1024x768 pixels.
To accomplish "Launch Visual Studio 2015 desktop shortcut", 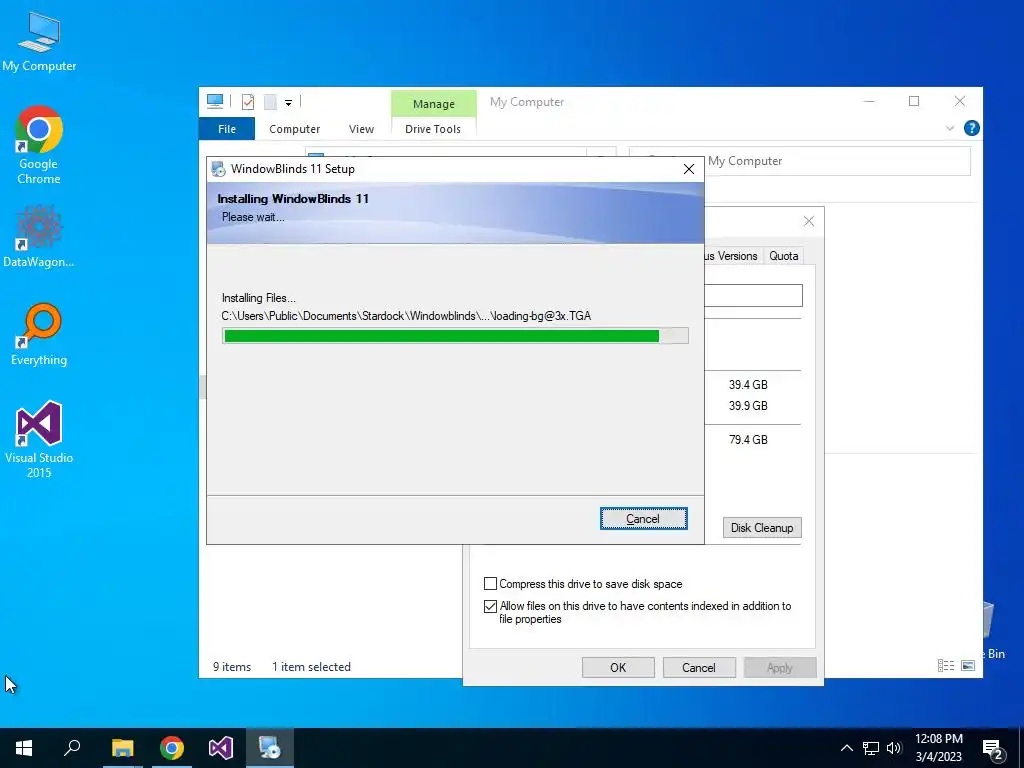I will tap(39, 439).
